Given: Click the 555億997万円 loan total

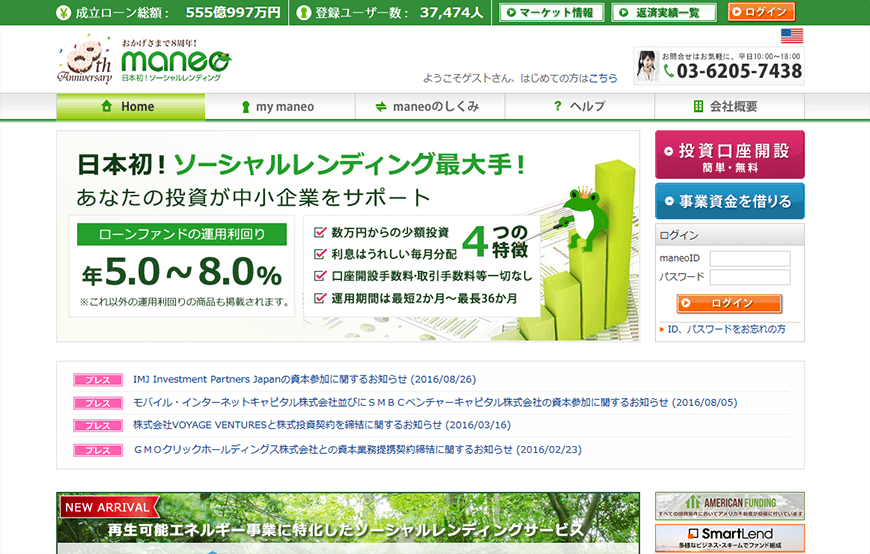Looking at the screenshot, I should pyautogui.click(x=232, y=12).
